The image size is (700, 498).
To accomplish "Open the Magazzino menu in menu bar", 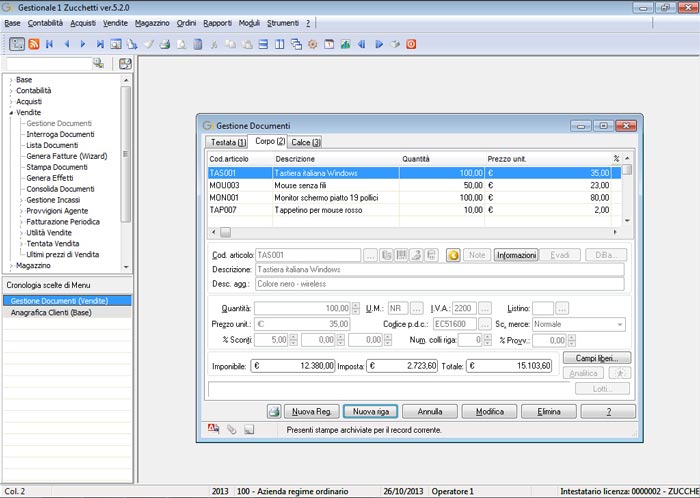I will click(152, 23).
